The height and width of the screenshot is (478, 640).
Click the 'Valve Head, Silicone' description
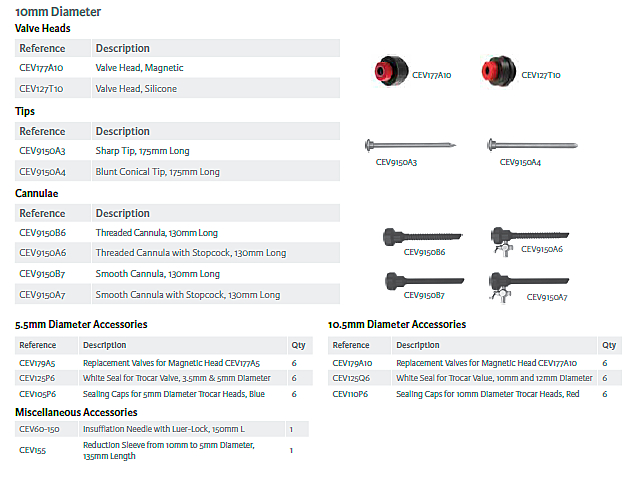click(136, 89)
